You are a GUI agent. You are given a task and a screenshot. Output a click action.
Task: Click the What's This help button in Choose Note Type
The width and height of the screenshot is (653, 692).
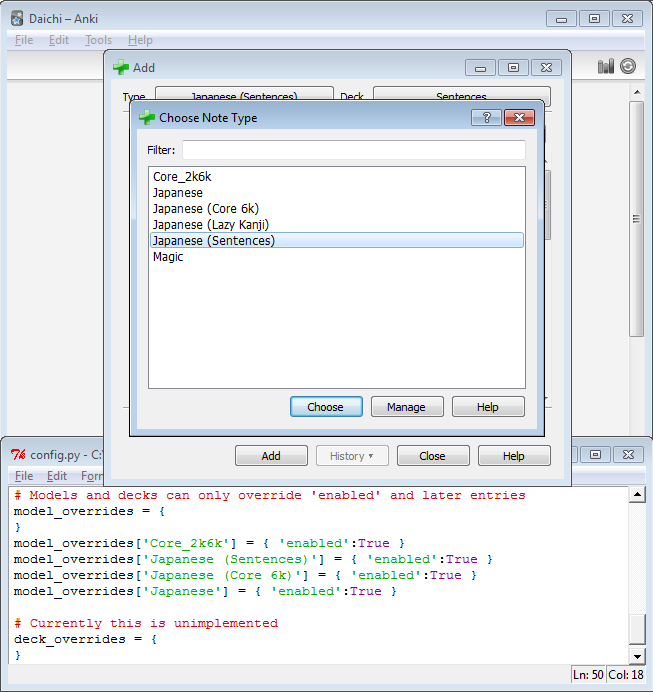(x=486, y=118)
